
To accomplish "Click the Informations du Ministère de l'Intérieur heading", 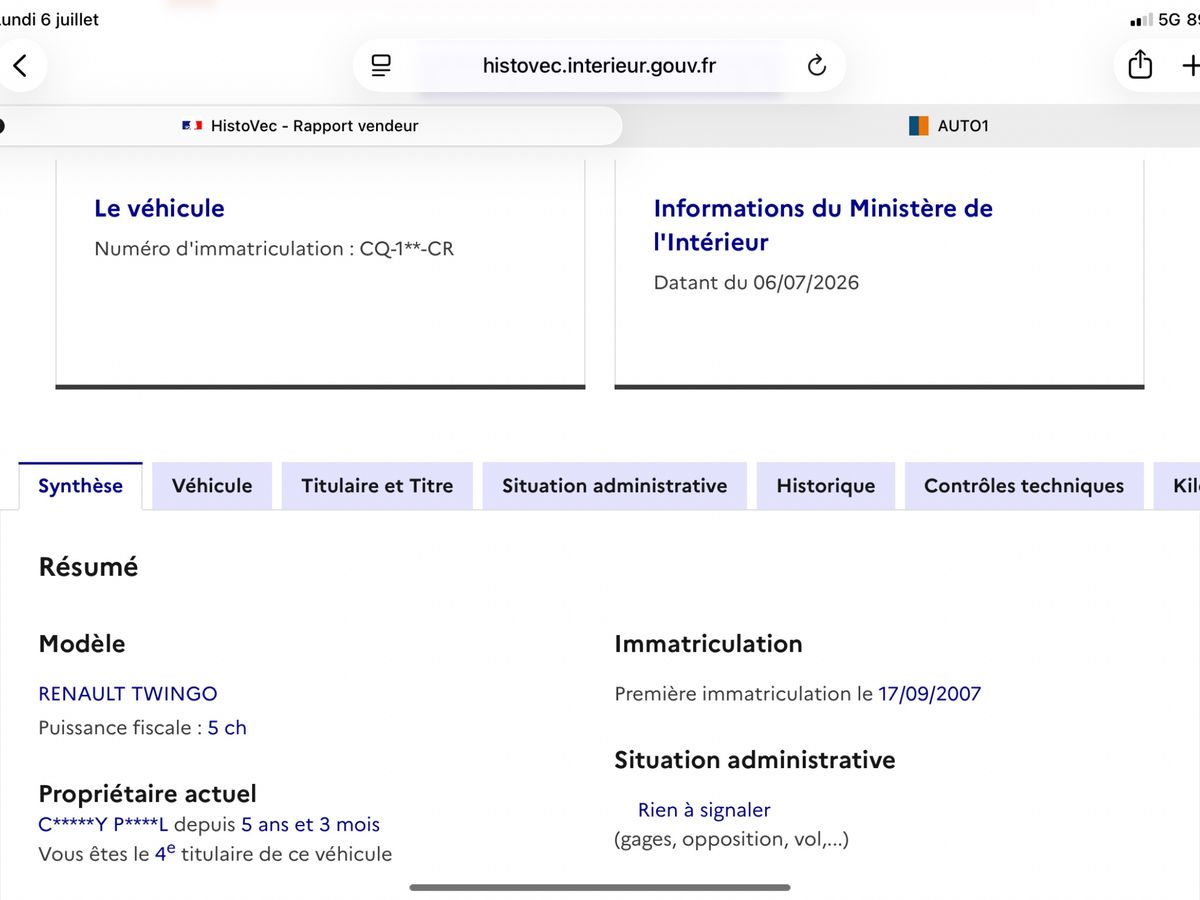I will click(x=823, y=225).
